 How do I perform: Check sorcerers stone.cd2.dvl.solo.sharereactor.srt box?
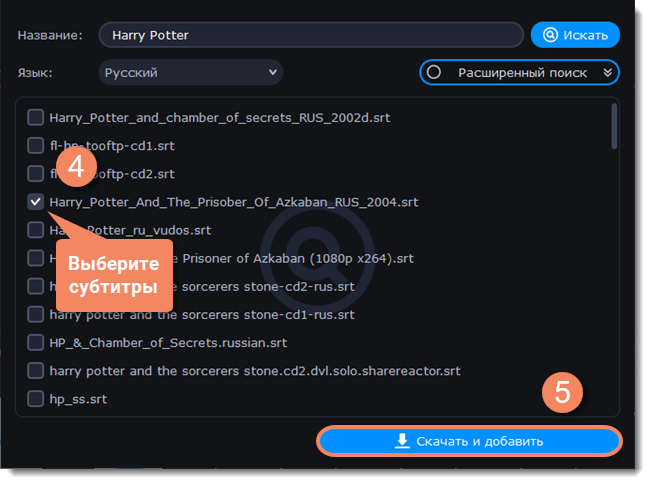click(36, 371)
